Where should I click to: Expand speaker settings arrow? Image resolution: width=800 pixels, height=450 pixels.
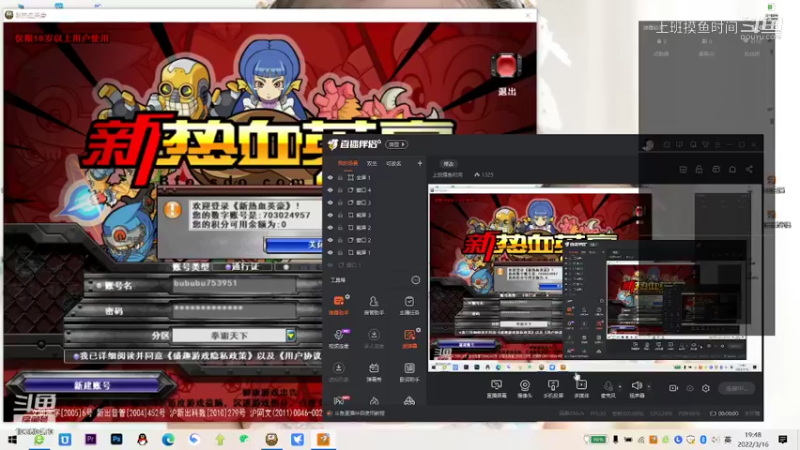(648, 386)
